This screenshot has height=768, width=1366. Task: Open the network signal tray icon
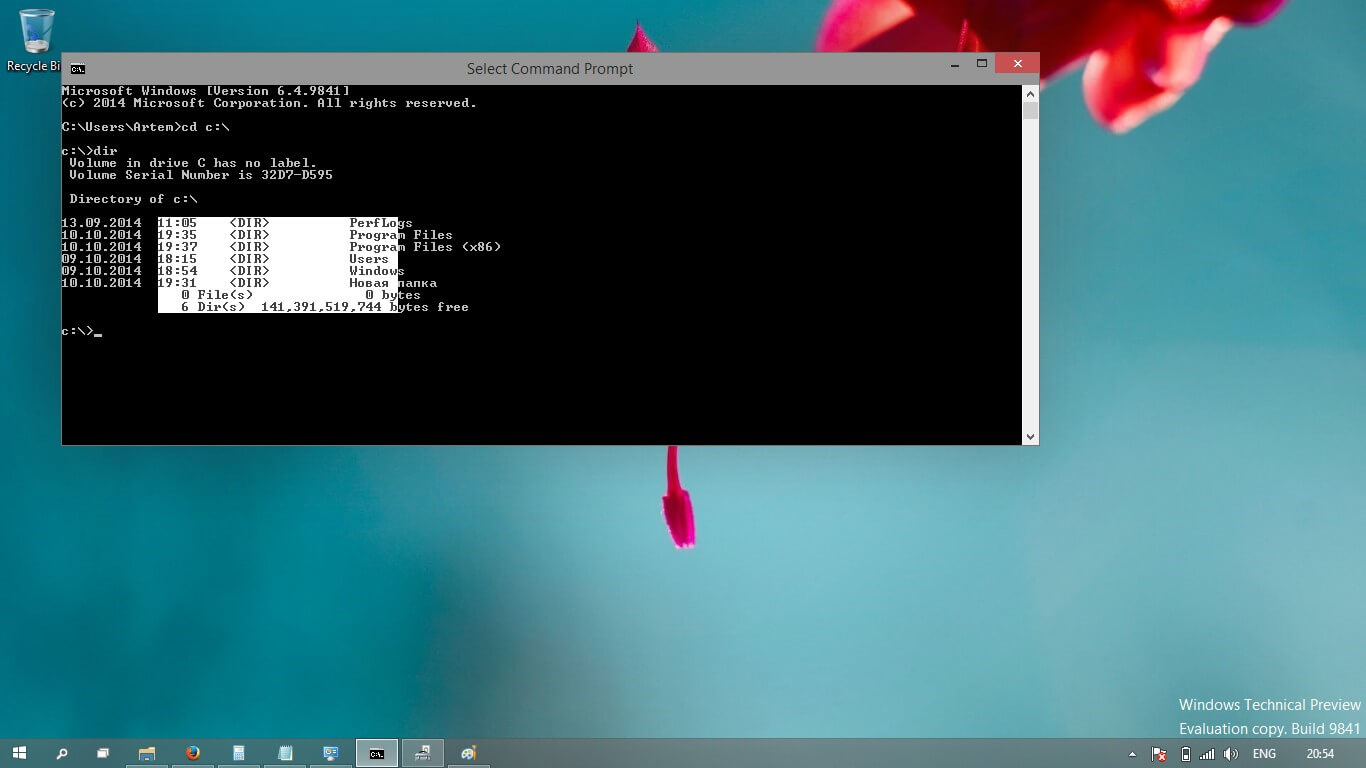[x=1207, y=754]
